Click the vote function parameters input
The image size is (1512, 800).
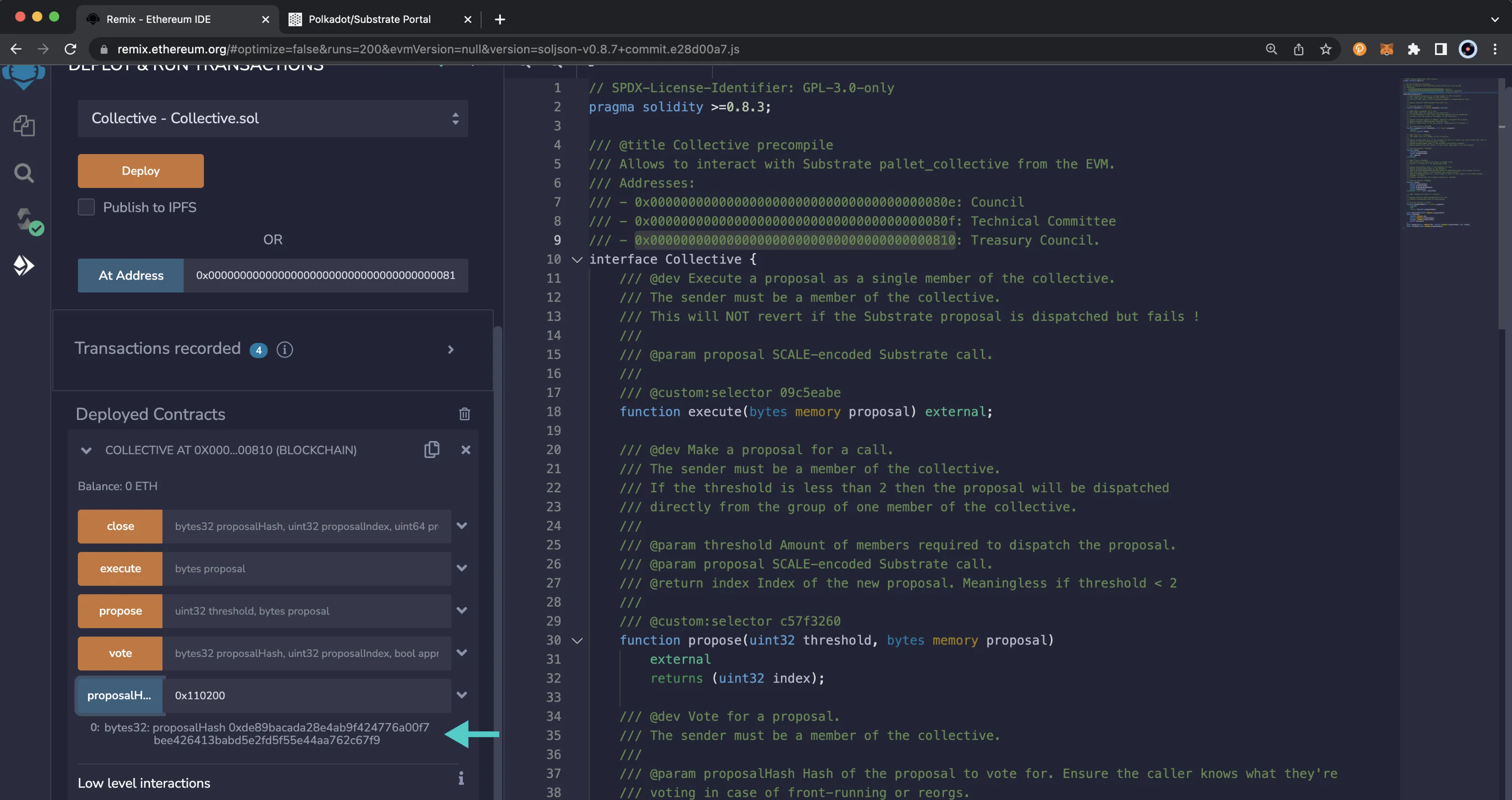[307, 653]
